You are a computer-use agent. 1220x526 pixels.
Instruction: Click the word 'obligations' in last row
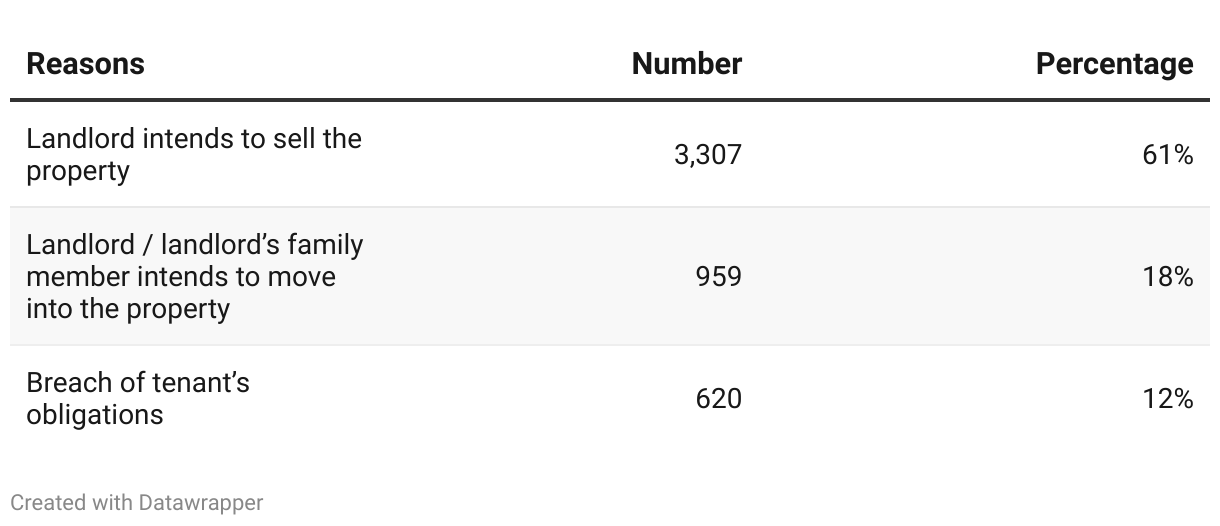95,415
